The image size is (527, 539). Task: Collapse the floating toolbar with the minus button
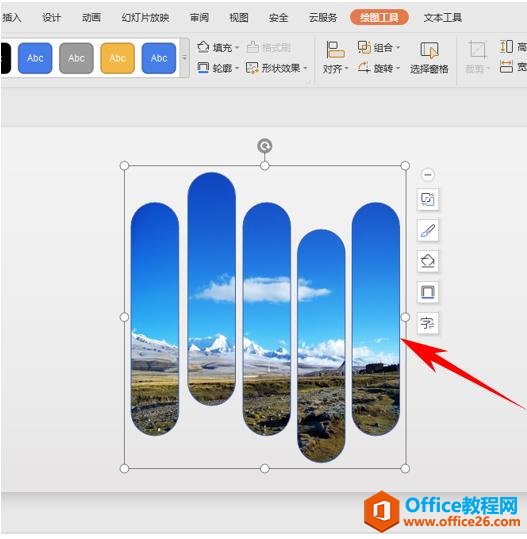pos(428,175)
